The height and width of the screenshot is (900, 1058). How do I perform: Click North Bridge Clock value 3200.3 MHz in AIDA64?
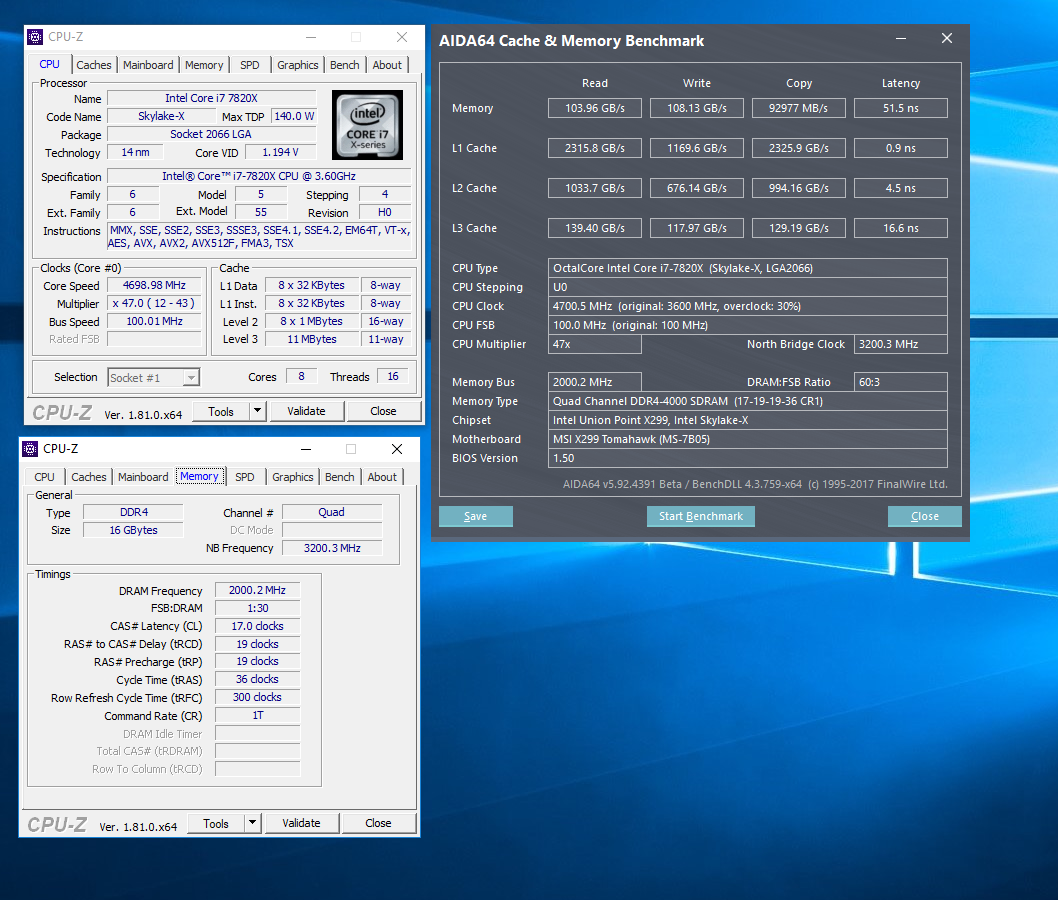[901, 344]
